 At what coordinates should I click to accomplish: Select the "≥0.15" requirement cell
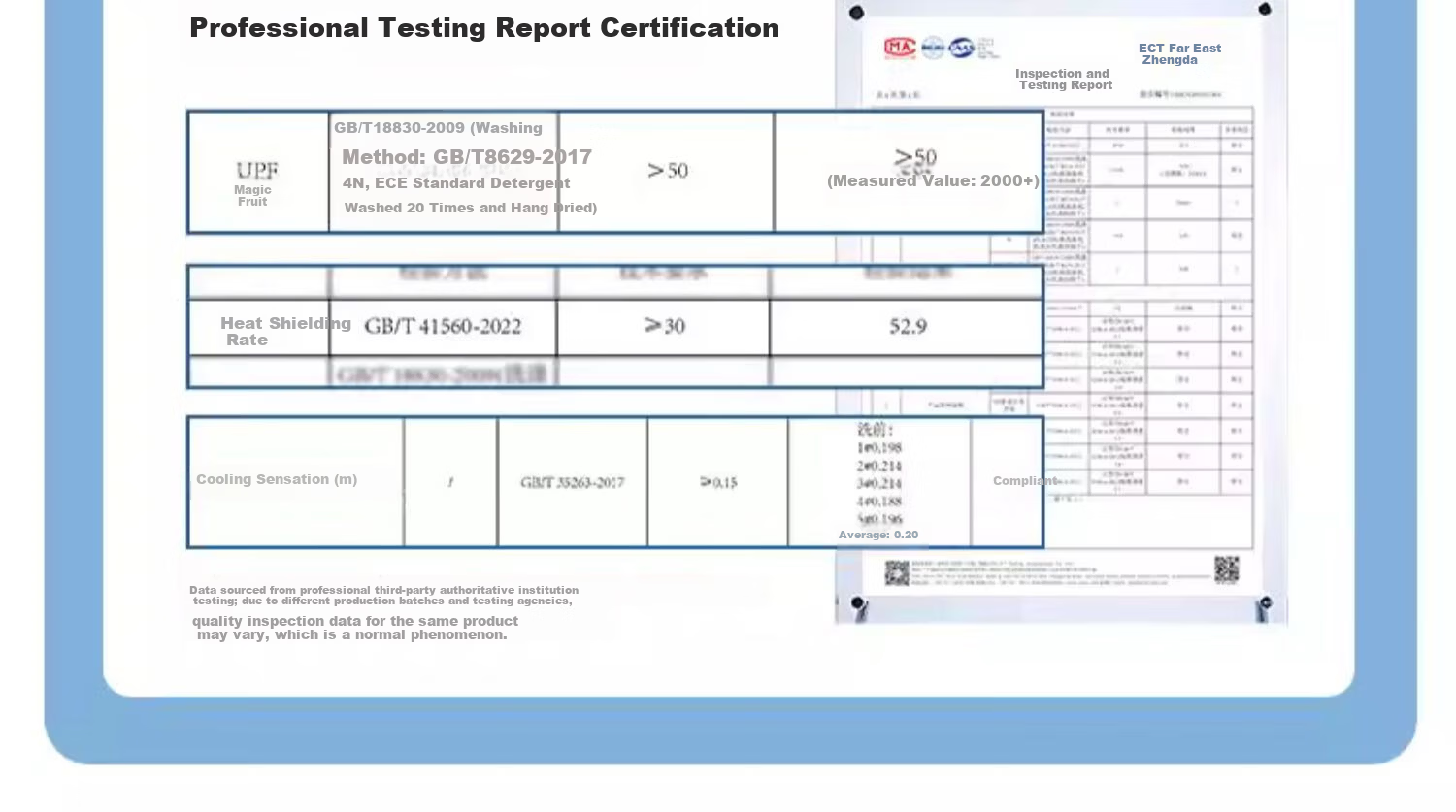pyautogui.click(x=719, y=482)
